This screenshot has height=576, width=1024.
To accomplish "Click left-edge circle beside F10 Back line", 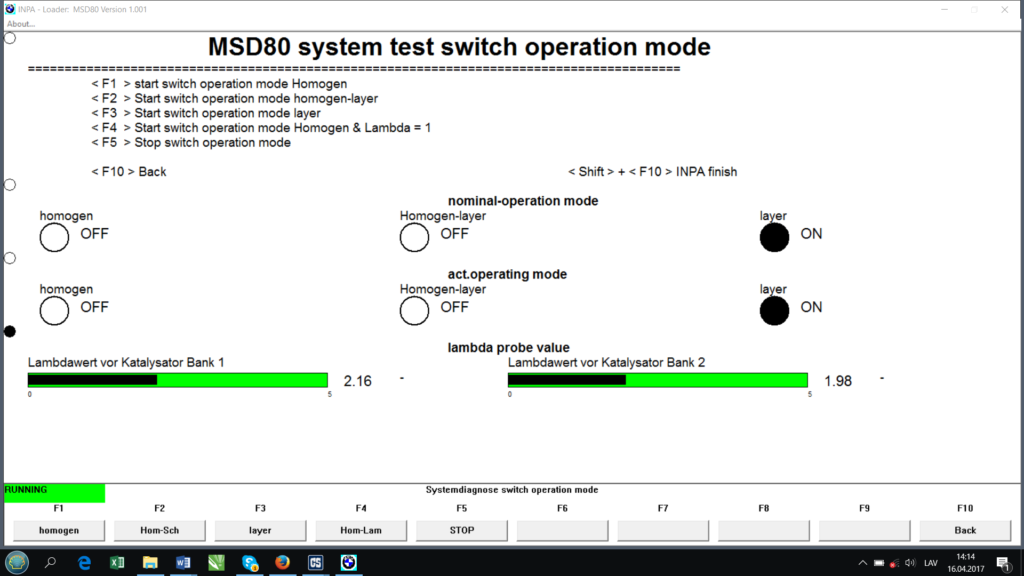I will click(x=10, y=185).
